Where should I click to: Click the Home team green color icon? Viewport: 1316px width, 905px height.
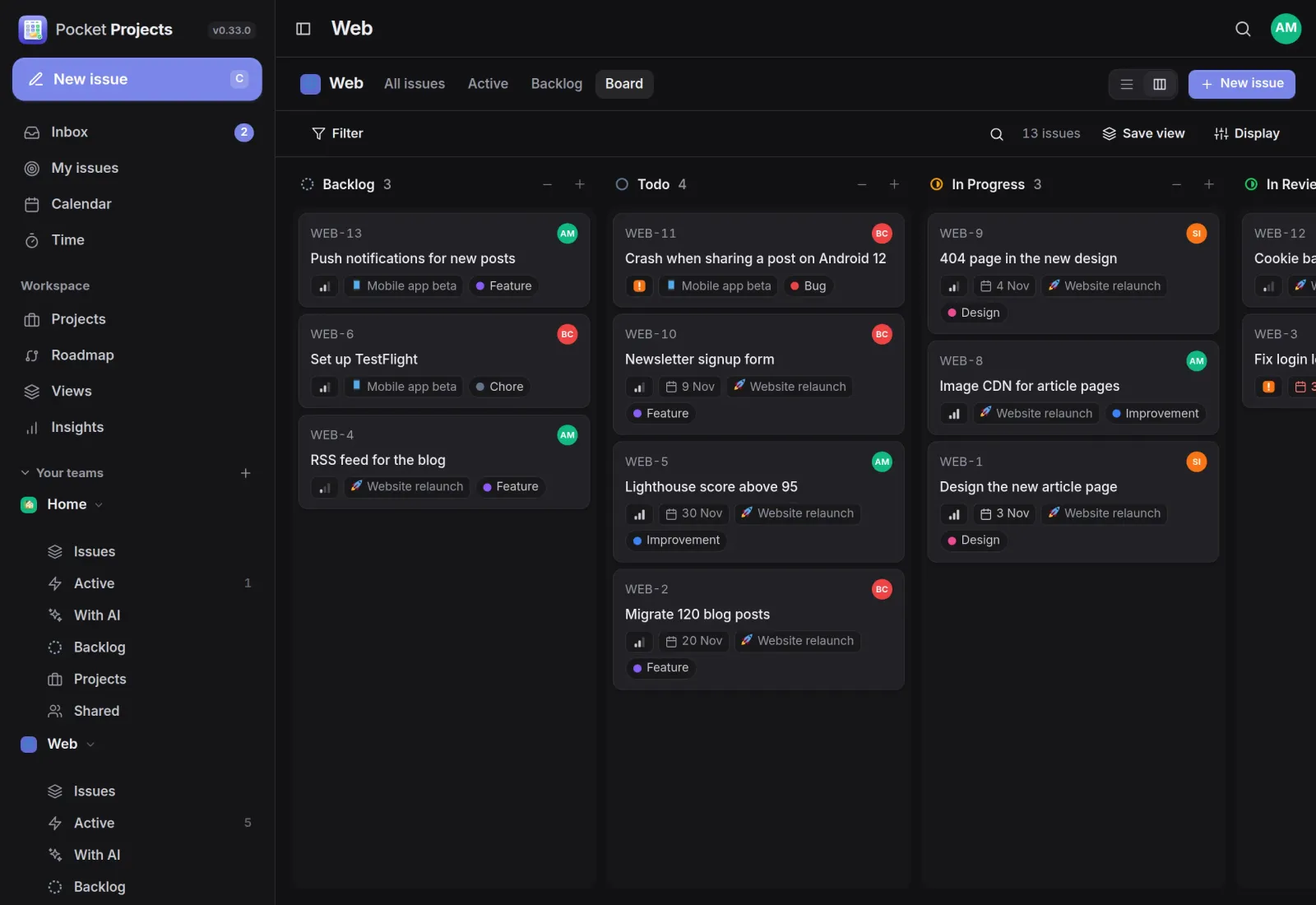click(x=29, y=505)
